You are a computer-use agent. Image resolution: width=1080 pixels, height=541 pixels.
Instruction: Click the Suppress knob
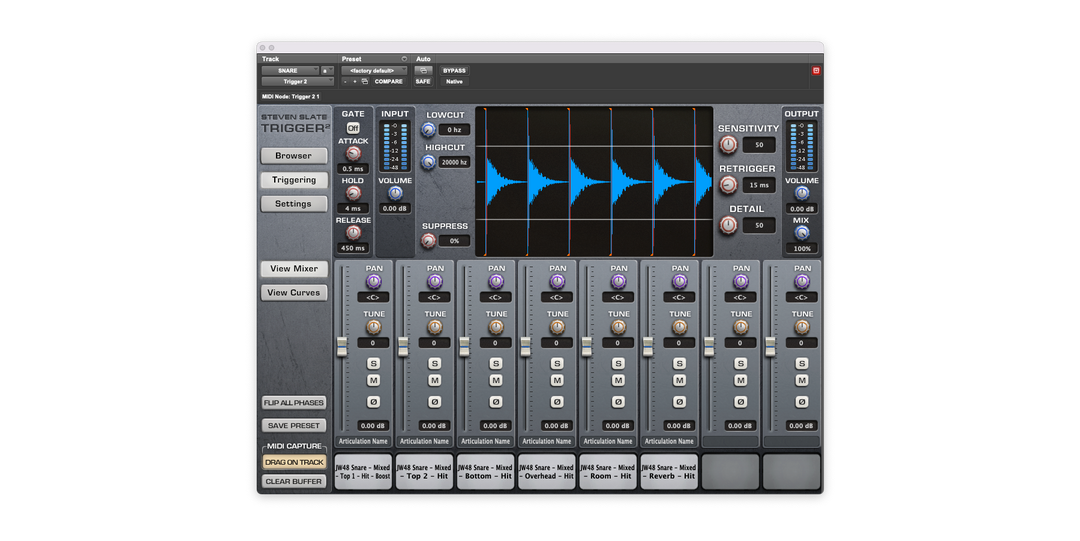pos(429,241)
